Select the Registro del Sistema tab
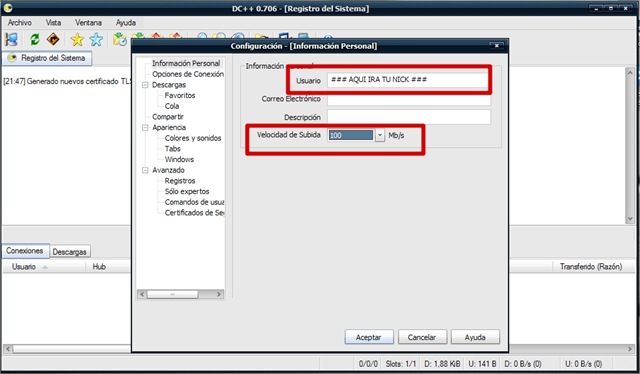This screenshot has height=374, width=640. click(47, 58)
